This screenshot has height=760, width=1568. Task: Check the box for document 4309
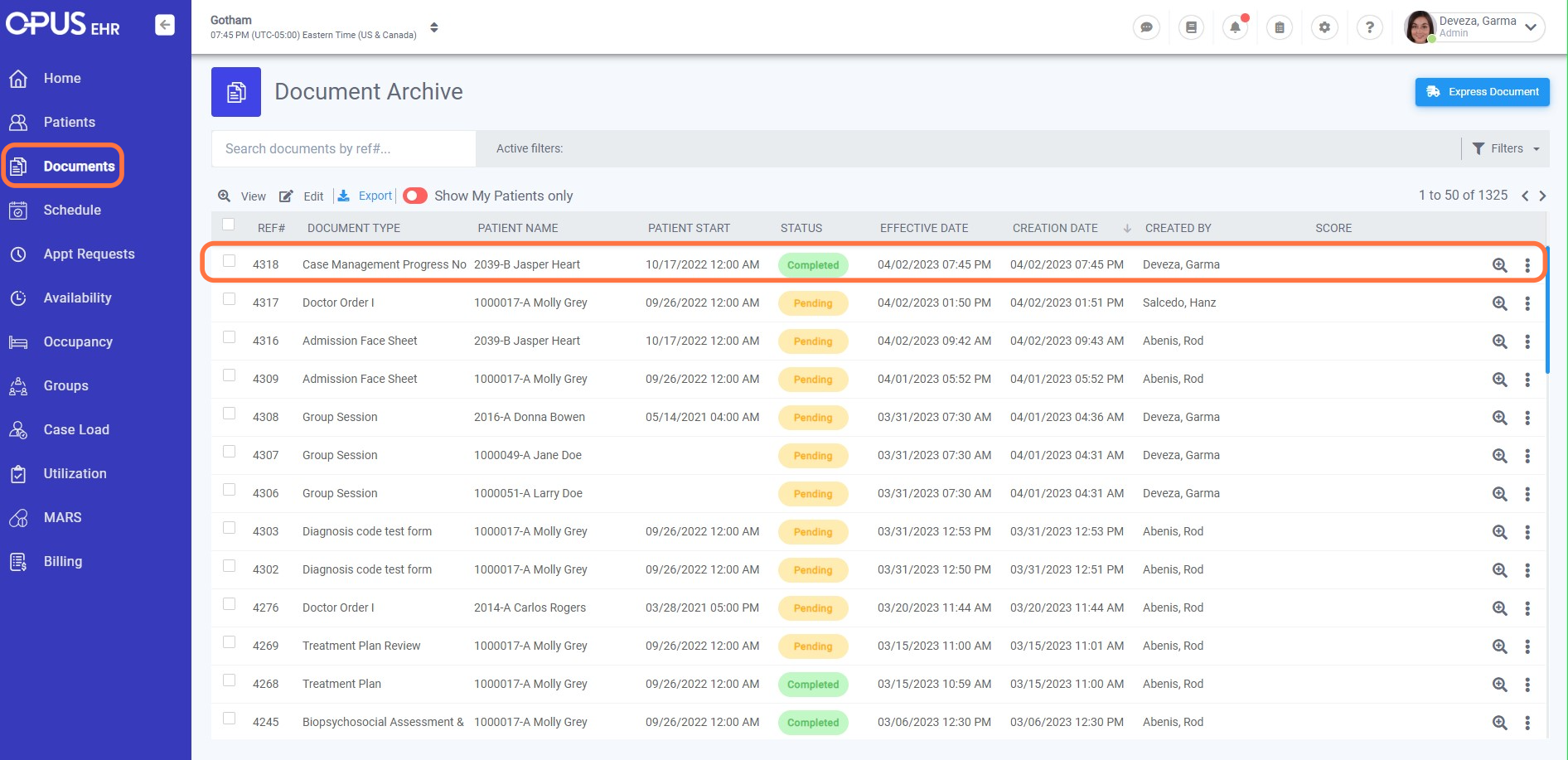(x=230, y=375)
